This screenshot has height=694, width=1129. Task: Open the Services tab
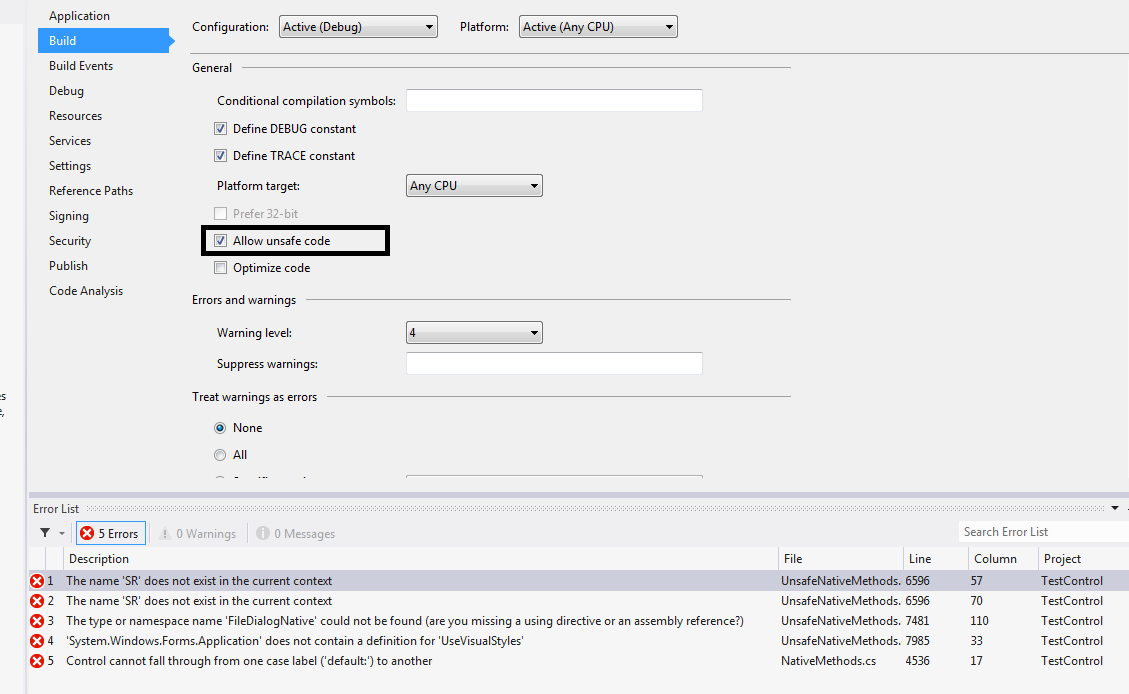point(70,141)
